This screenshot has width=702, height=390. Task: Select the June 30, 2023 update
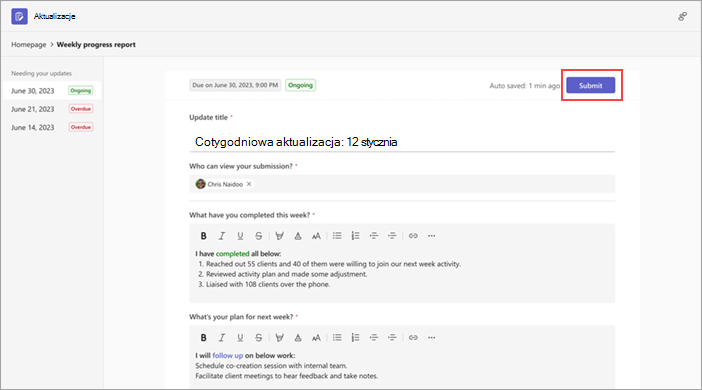point(52,90)
